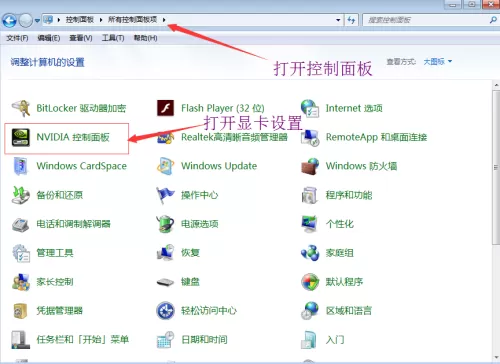
Task: Open the Windows Update icon
Action: (165, 166)
